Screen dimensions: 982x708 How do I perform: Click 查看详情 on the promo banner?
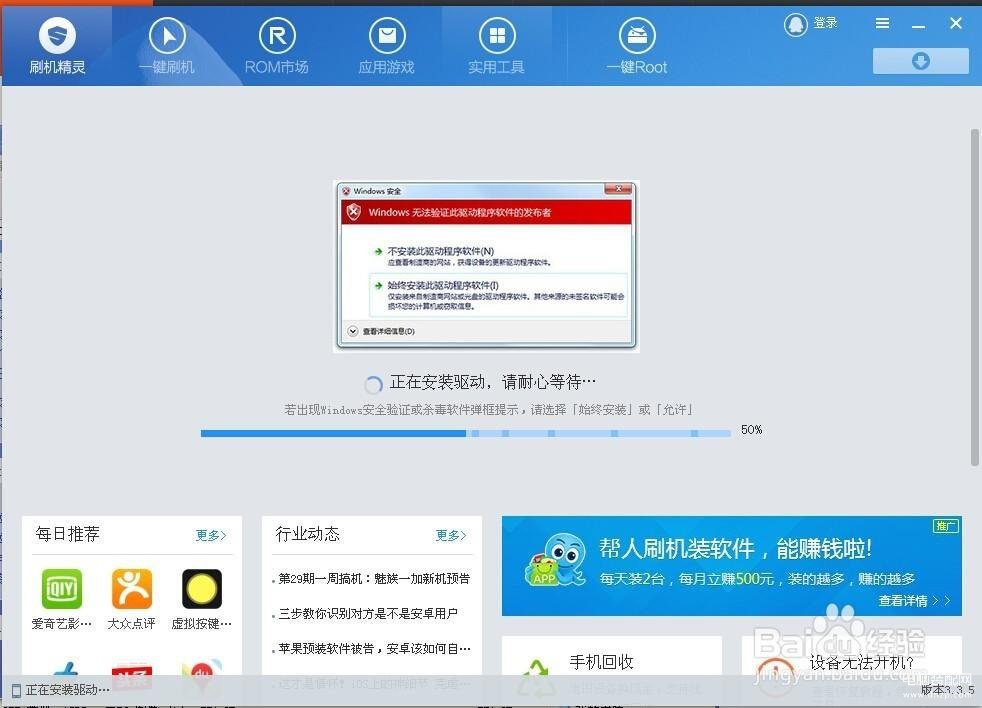tap(914, 600)
